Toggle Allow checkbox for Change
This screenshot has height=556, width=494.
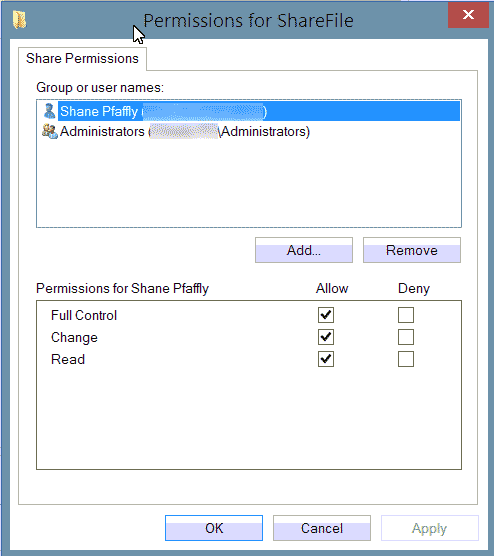pyautogui.click(x=326, y=337)
